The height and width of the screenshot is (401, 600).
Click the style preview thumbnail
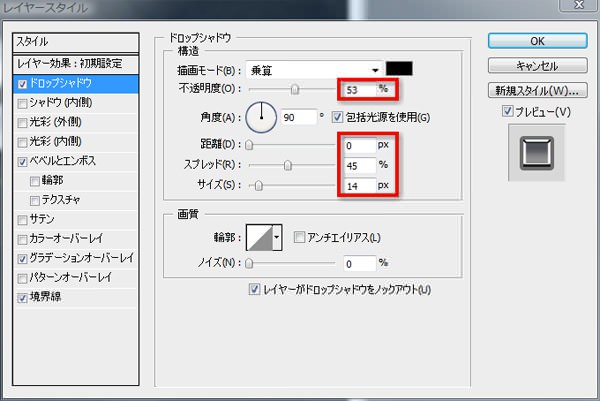tap(538, 153)
